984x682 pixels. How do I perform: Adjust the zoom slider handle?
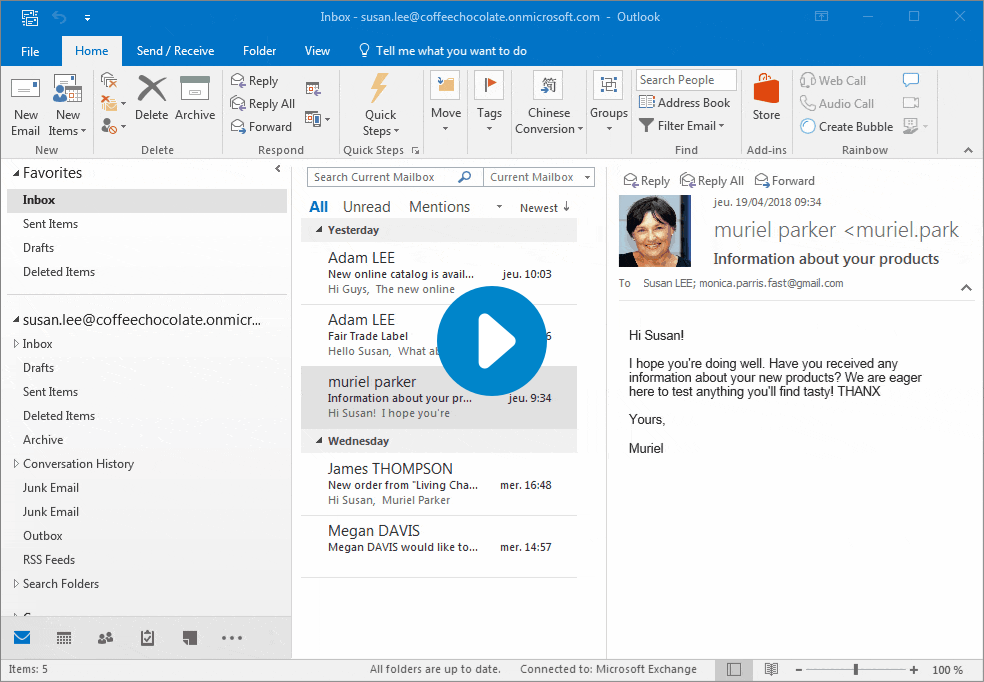pyautogui.click(x=855, y=669)
